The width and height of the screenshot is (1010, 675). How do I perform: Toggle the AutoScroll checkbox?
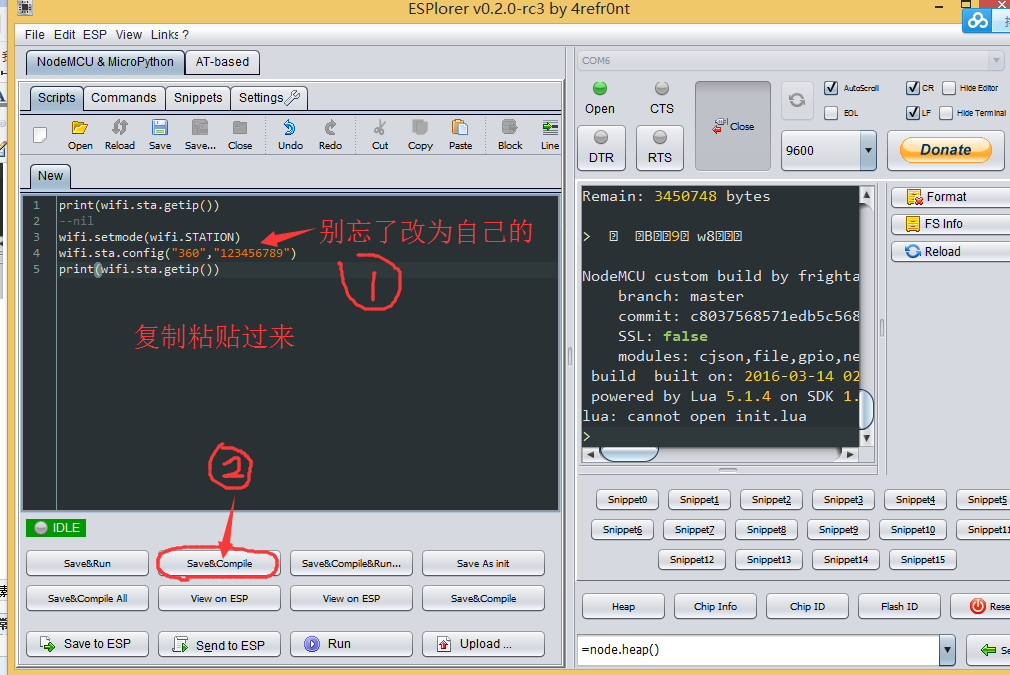[831, 88]
